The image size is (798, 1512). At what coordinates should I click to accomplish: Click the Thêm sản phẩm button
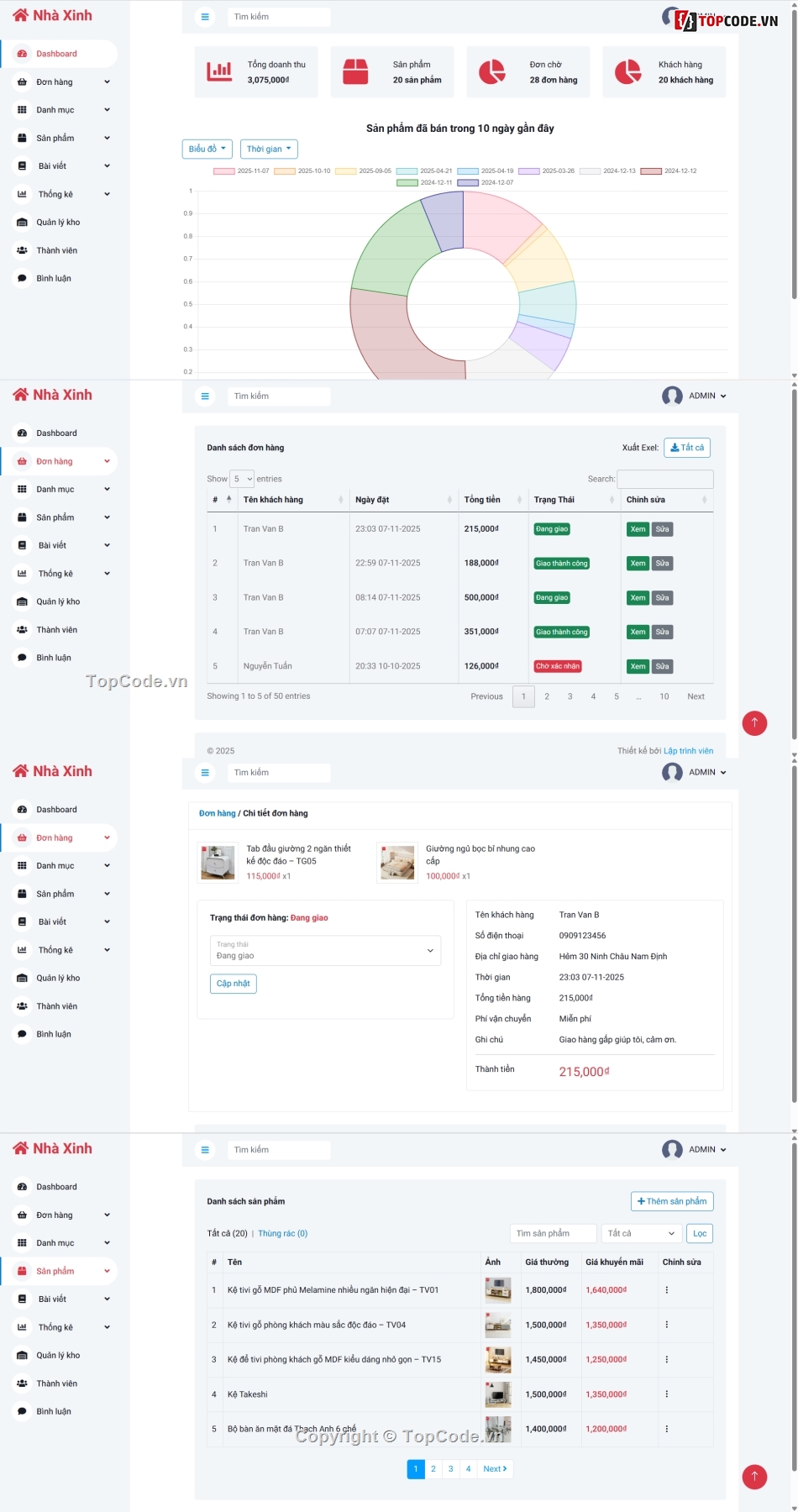[x=672, y=1201]
